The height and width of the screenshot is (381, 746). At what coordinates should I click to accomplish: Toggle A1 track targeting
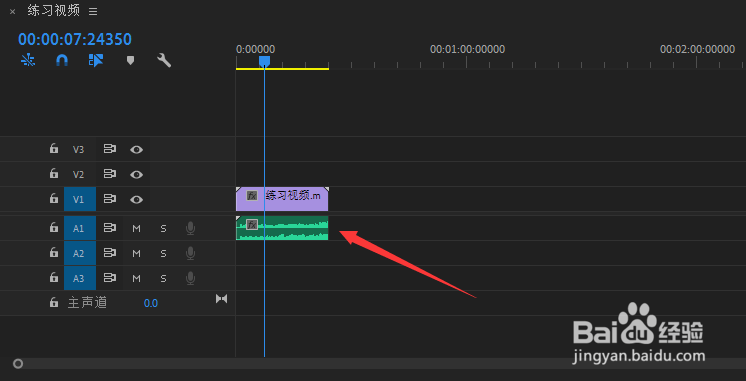point(80,229)
